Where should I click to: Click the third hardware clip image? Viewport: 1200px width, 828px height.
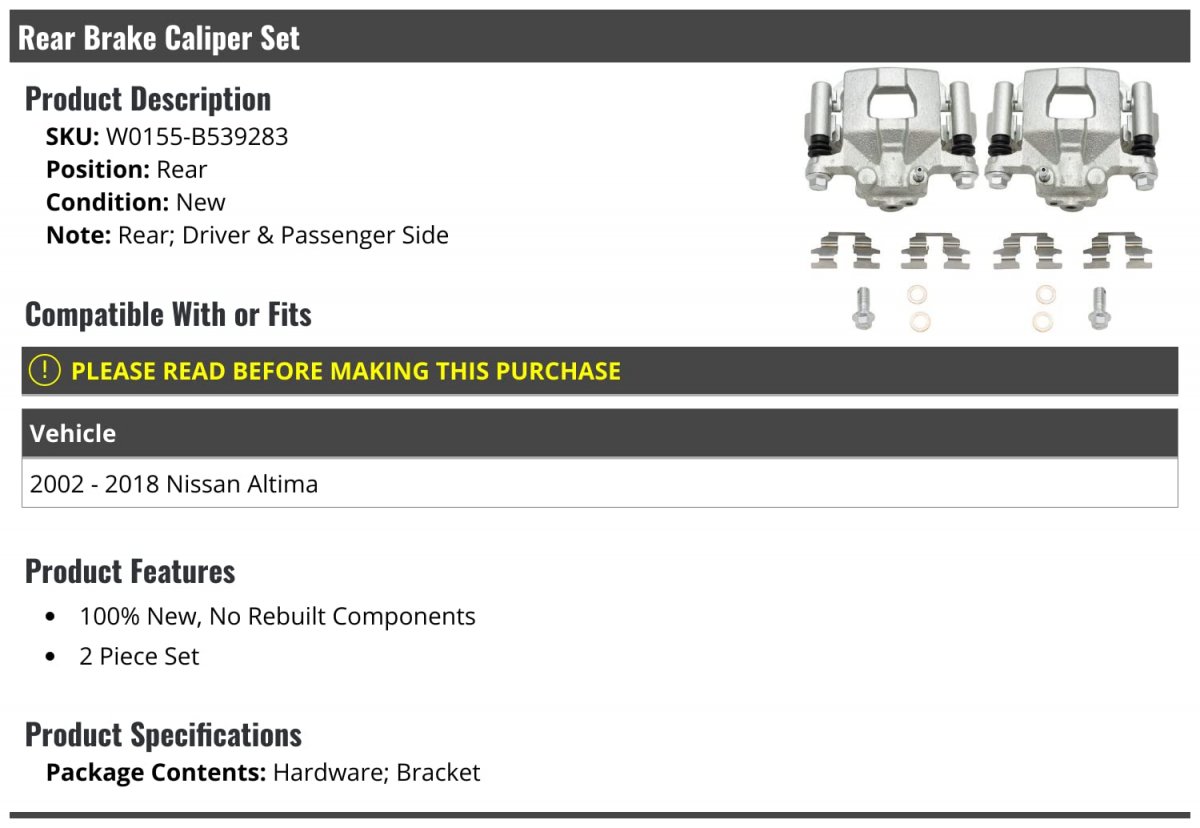pos(1027,251)
